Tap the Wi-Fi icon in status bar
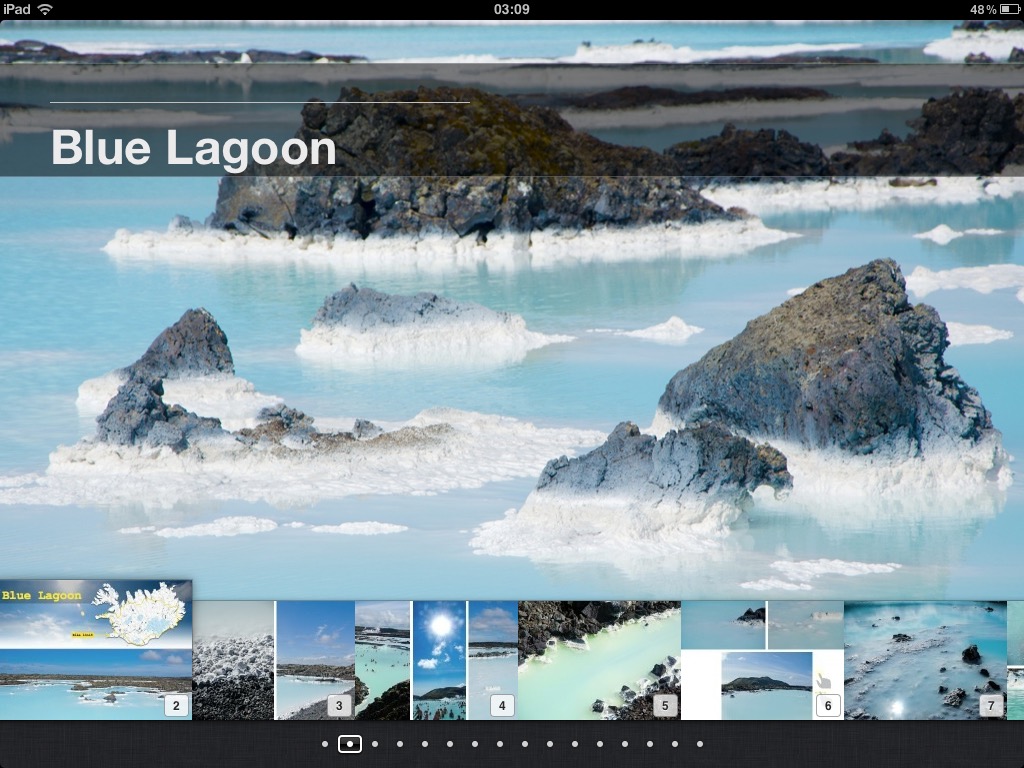 [45, 9]
